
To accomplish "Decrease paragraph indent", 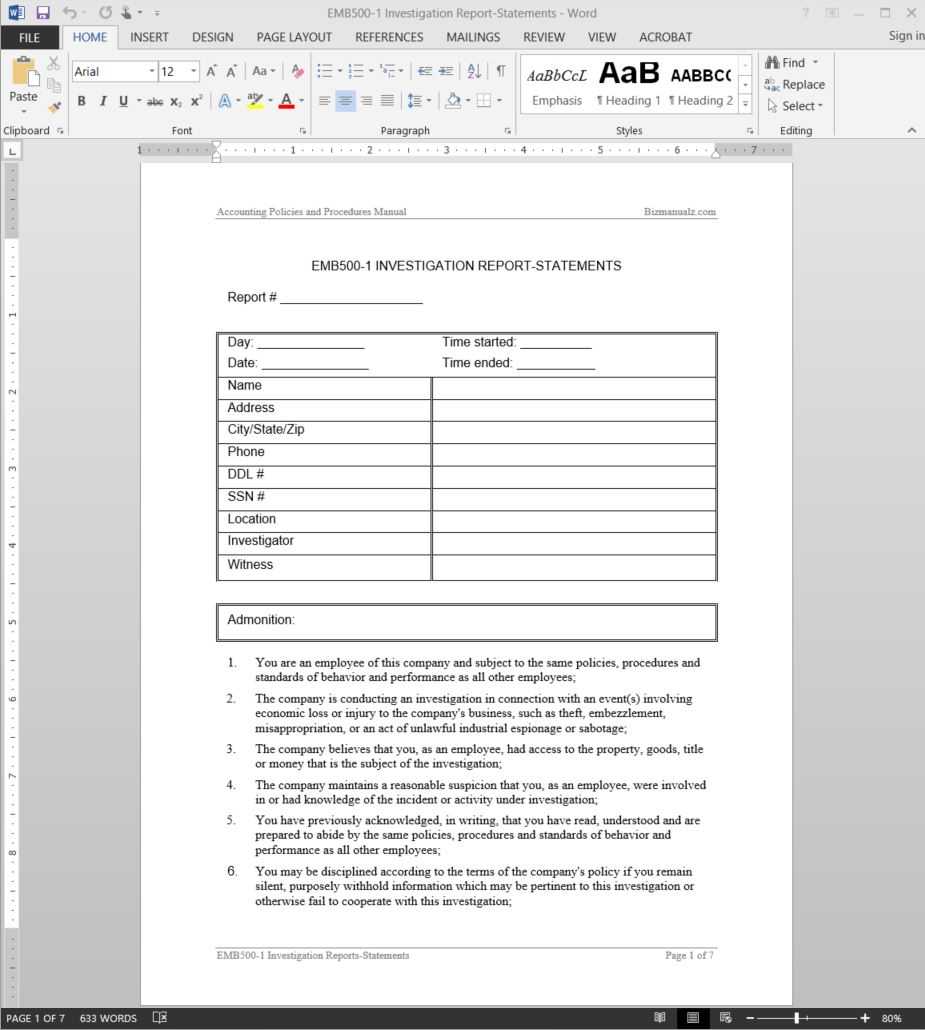I will tap(425, 70).
